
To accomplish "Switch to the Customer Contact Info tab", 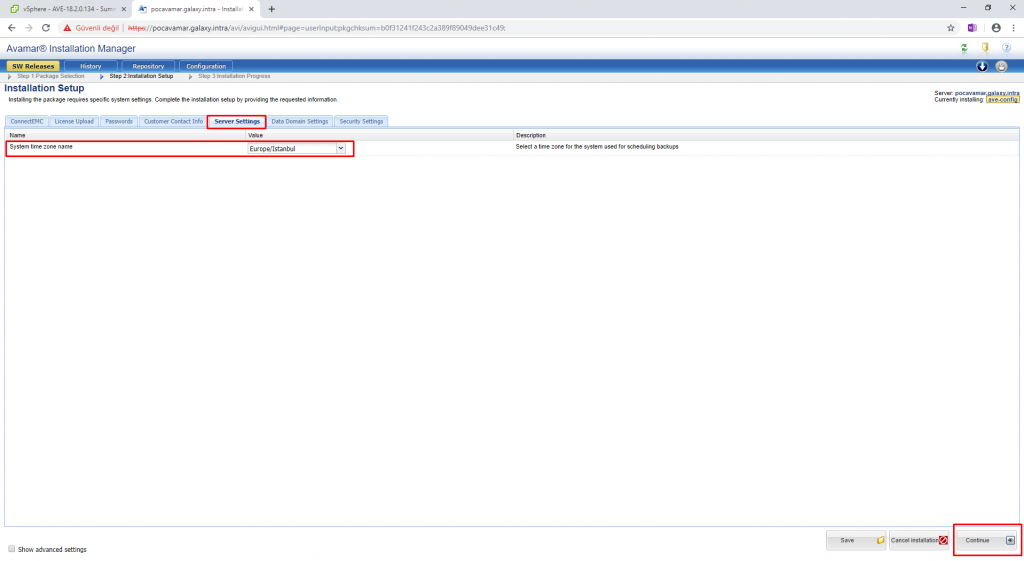I will coord(173,121).
